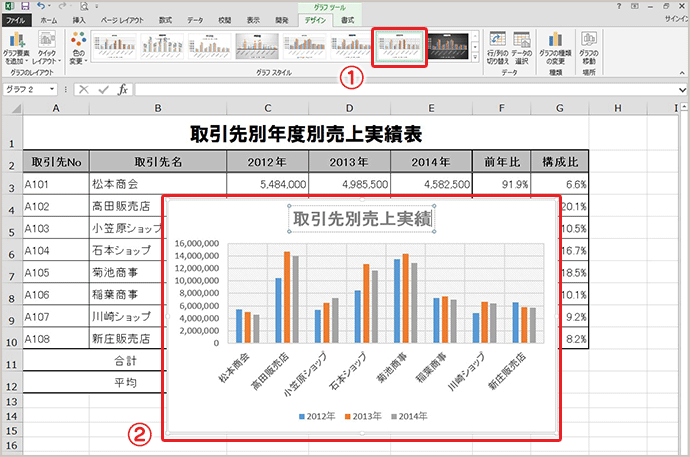Click the chart title 取引先別売上実績
Image resolution: width=690 pixels, height=457 pixels.
[361, 218]
